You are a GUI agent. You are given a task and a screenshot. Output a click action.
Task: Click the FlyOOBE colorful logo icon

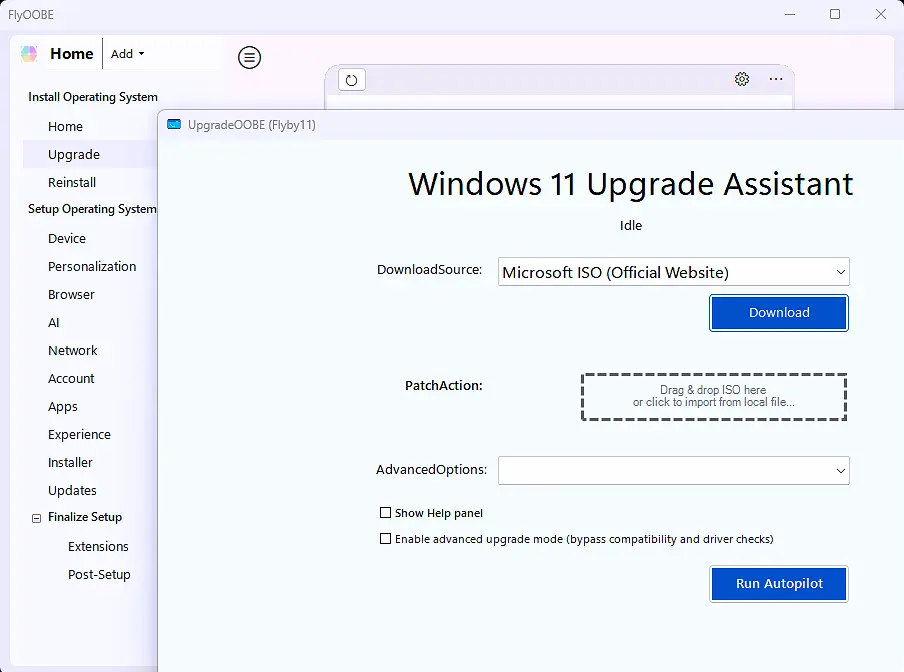(29, 54)
